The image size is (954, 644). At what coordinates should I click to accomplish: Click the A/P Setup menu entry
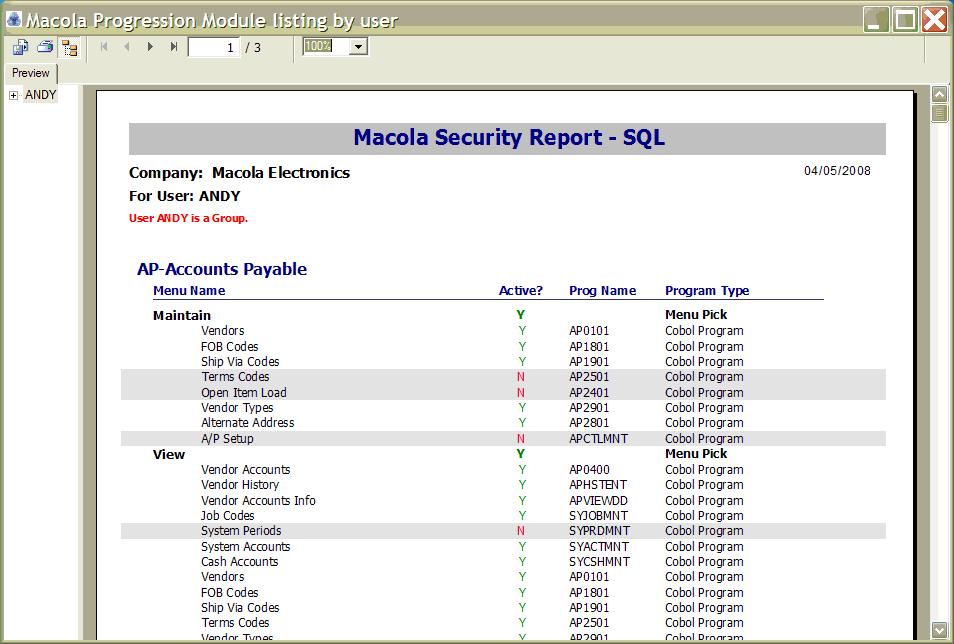click(228, 439)
